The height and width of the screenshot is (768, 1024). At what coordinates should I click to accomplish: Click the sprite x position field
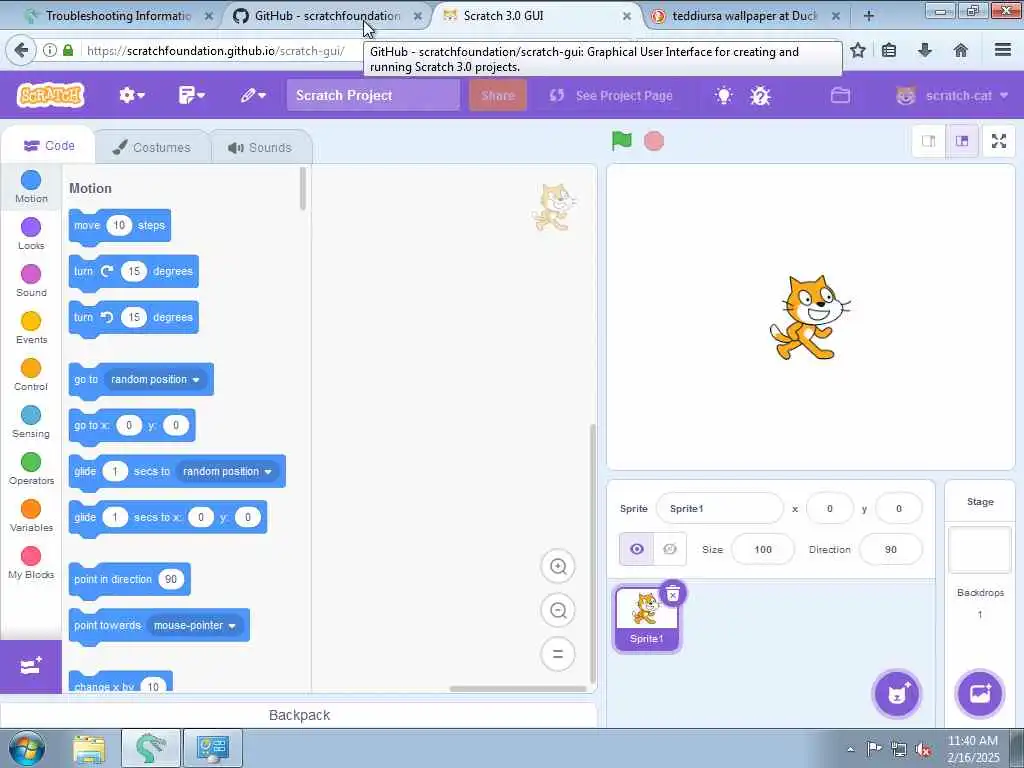click(830, 508)
